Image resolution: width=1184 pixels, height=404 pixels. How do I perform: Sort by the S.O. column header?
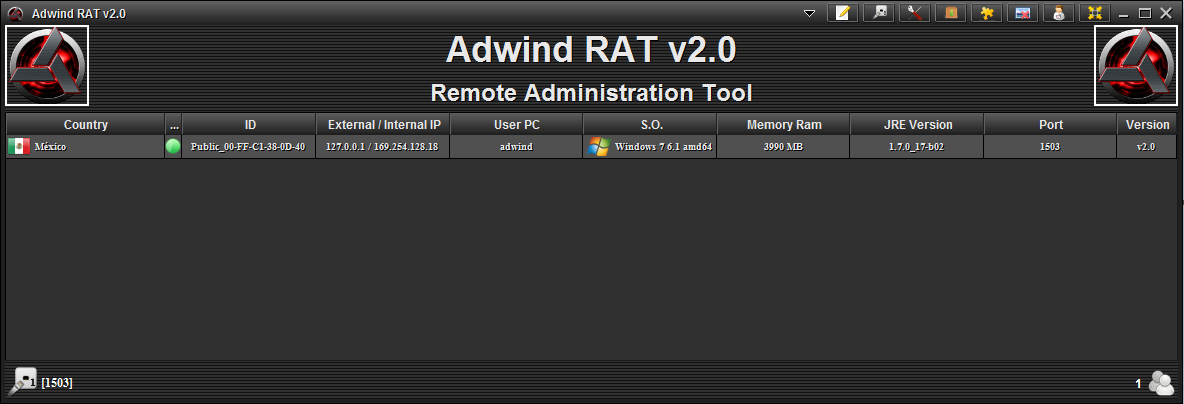coord(650,125)
